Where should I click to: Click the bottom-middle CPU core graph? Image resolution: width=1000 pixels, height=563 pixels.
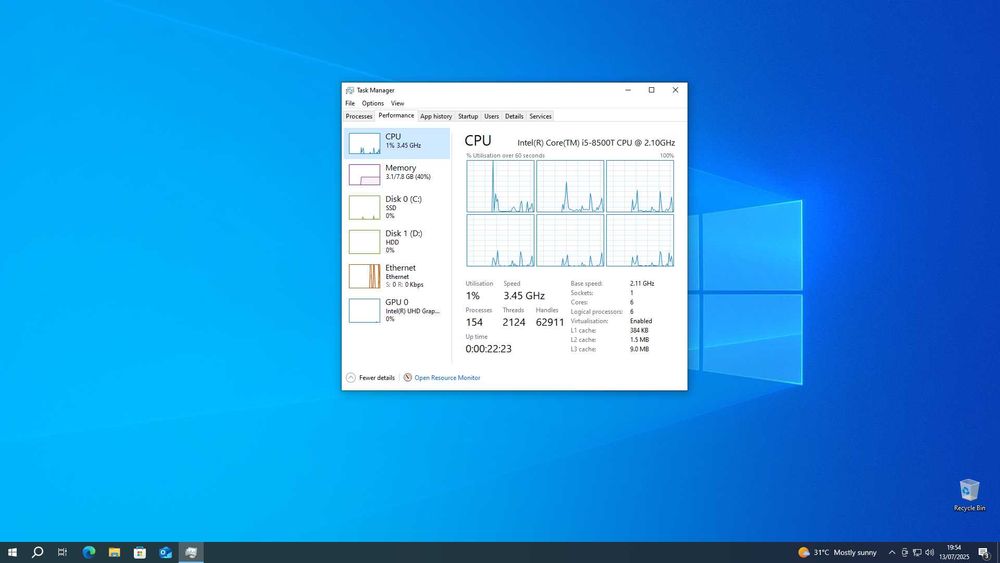point(570,240)
